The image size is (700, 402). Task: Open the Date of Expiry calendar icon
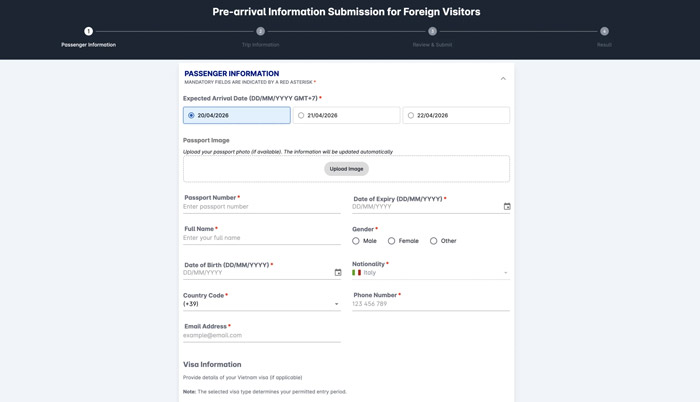click(x=507, y=207)
